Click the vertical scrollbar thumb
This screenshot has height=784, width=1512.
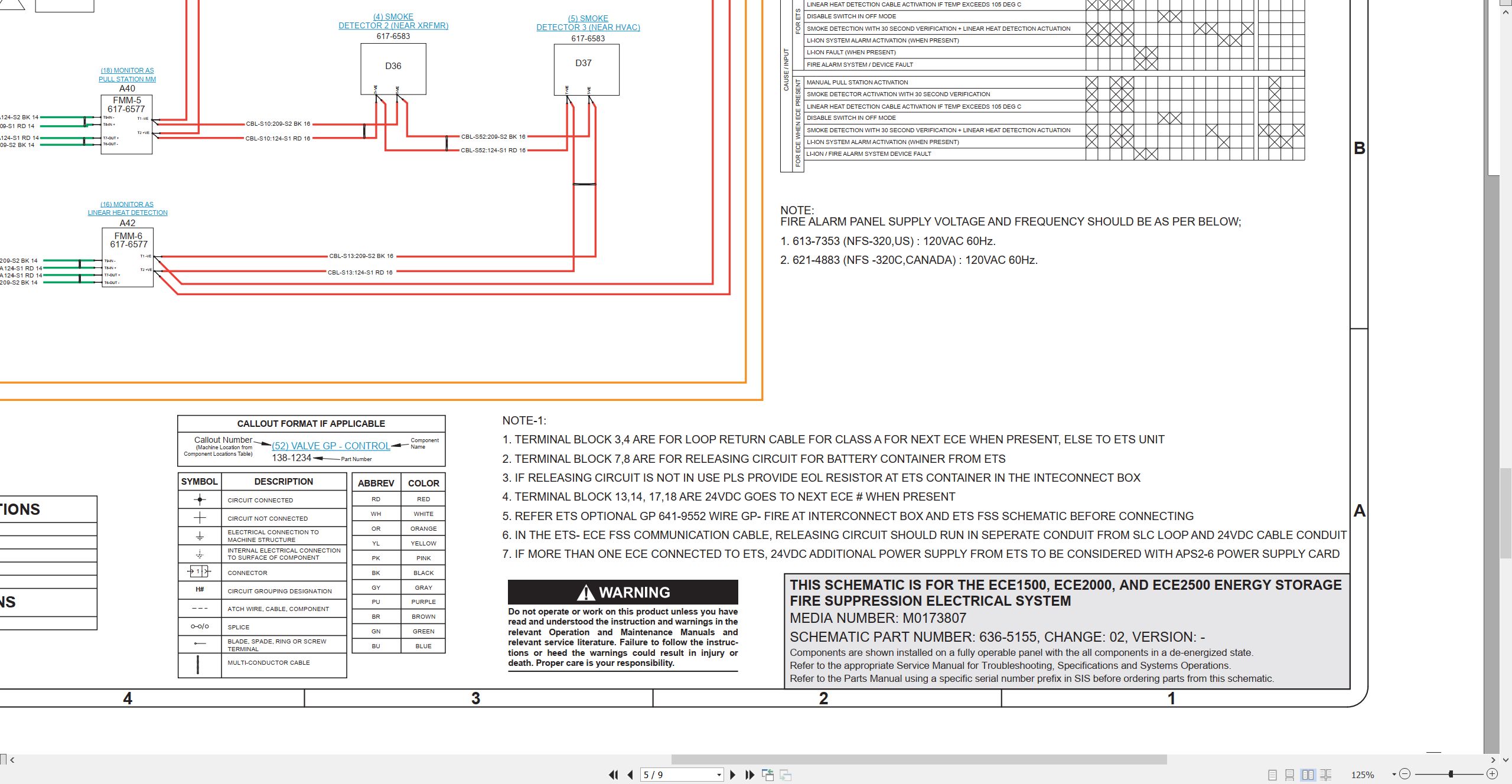point(1506,513)
